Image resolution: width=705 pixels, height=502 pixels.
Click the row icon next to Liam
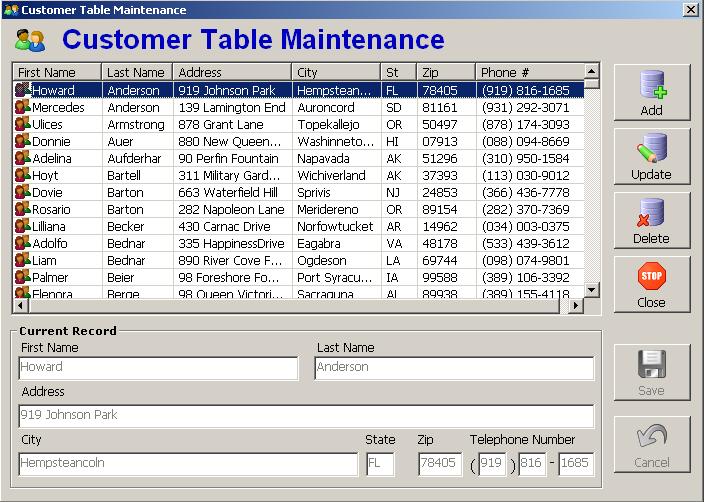tap(22, 261)
